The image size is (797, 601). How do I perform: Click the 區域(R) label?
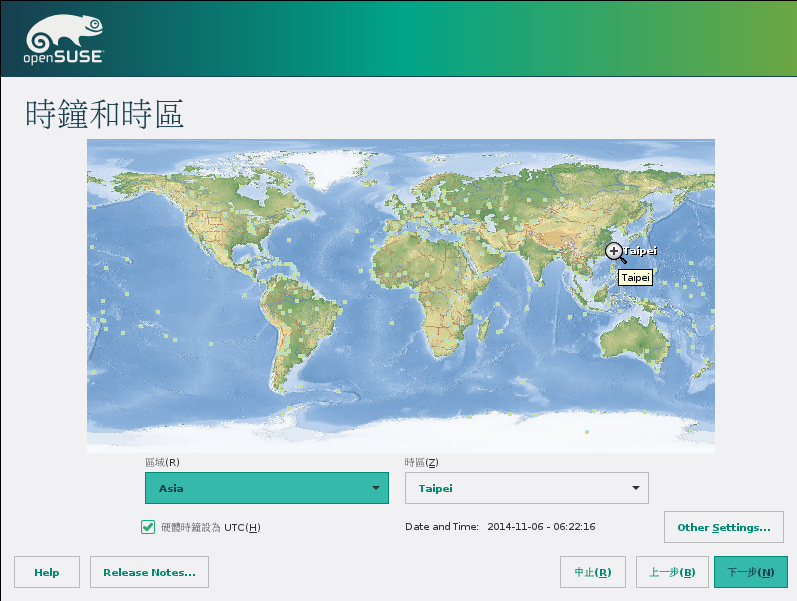[162, 462]
